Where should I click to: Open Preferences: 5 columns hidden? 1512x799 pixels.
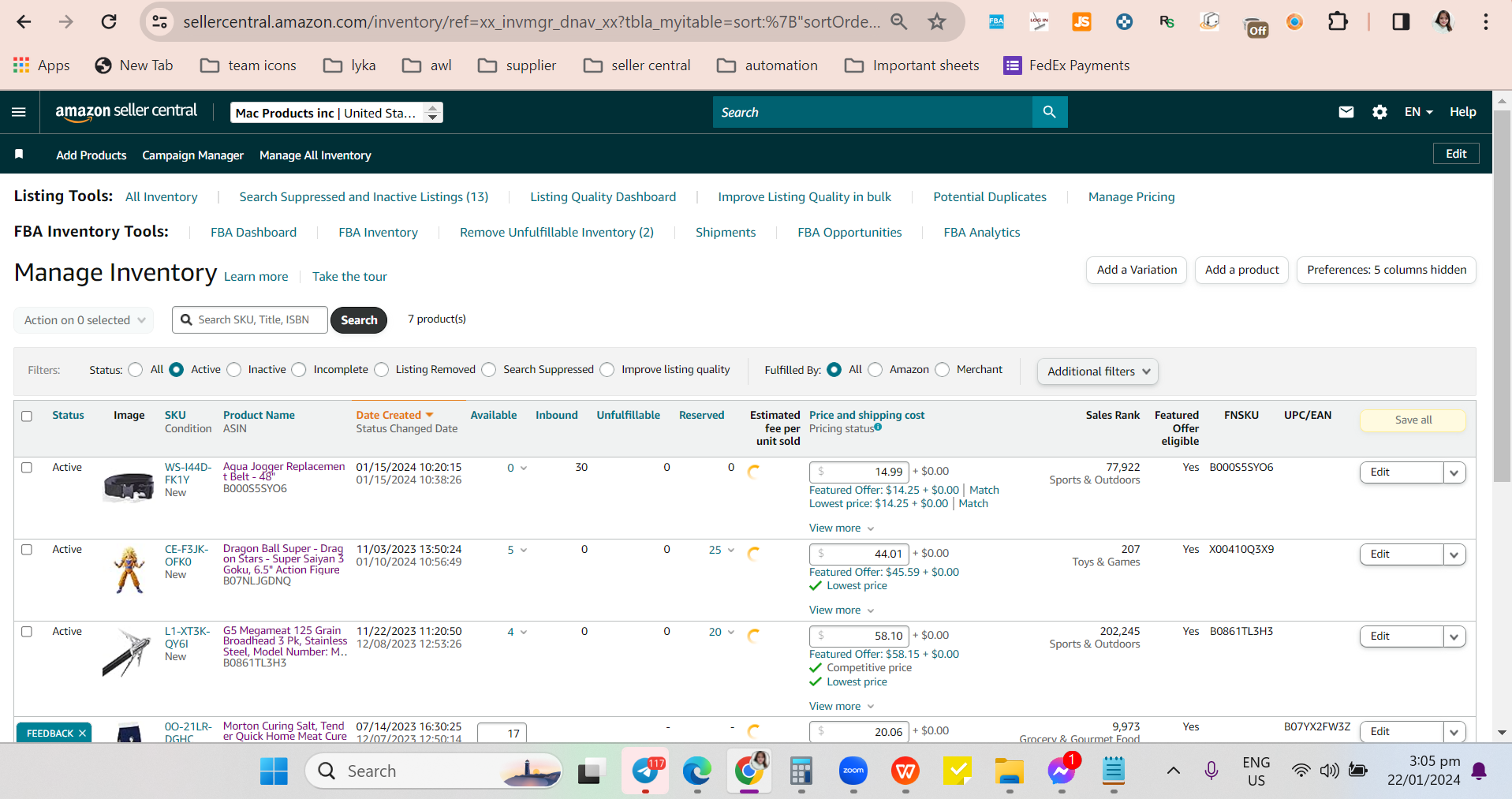[x=1387, y=270]
